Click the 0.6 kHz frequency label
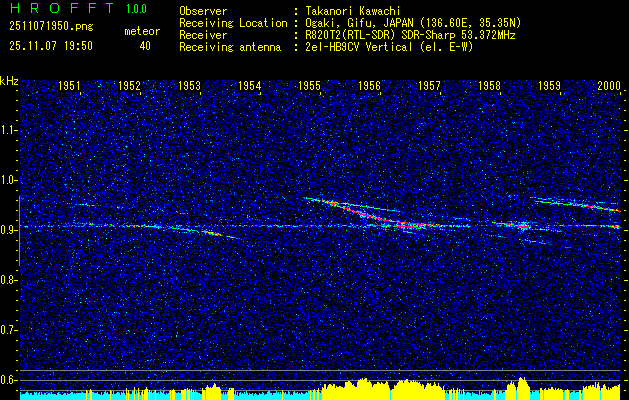The image size is (629, 400). (x=8, y=380)
